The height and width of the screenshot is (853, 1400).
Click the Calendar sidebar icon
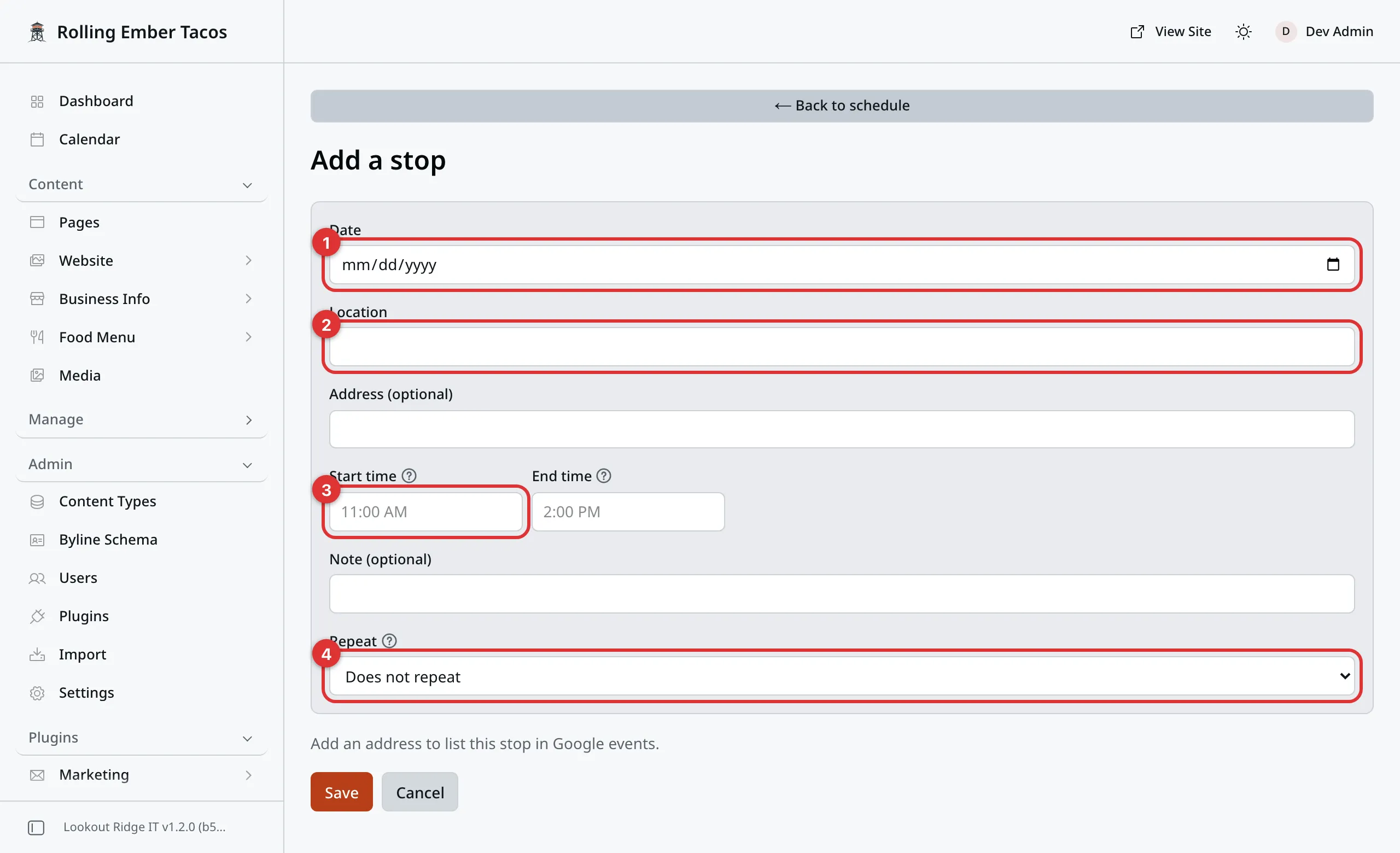(37, 139)
